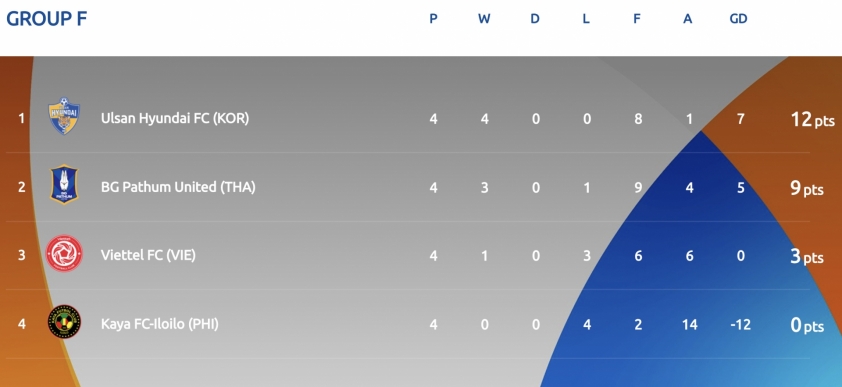This screenshot has width=842, height=387.
Task: Click the W column header
Action: [x=484, y=19]
